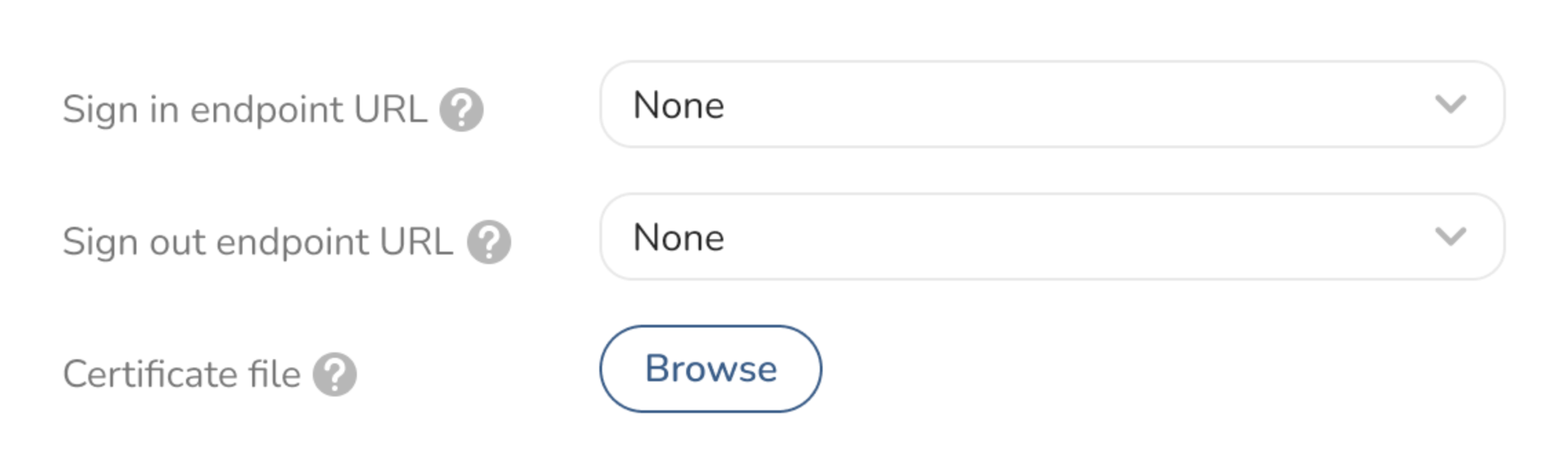Click the help icon beside Certificate file

(x=335, y=374)
